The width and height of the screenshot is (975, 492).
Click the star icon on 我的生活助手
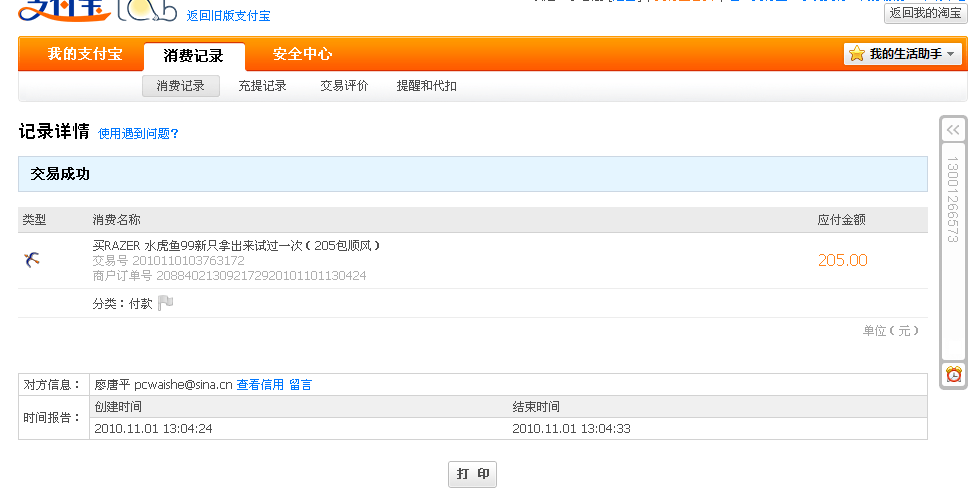tap(857, 54)
